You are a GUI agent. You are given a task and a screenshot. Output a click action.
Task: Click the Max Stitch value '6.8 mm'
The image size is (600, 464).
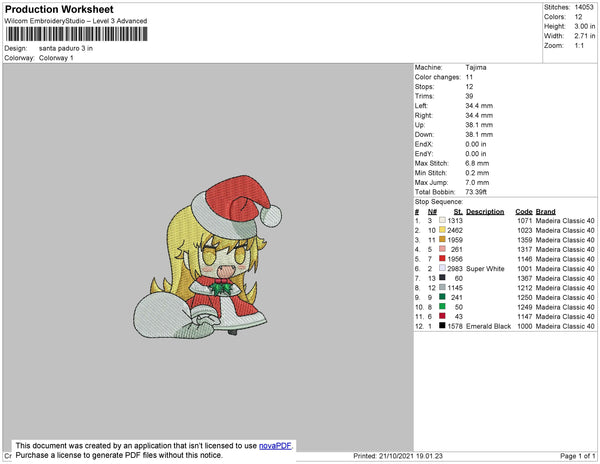click(477, 163)
